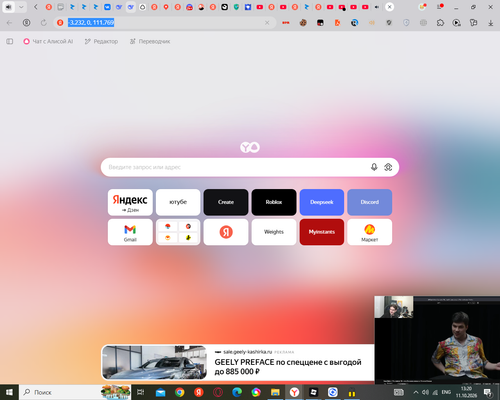Open the blue Deepseek tile
The image size is (500, 400).
point(322,202)
